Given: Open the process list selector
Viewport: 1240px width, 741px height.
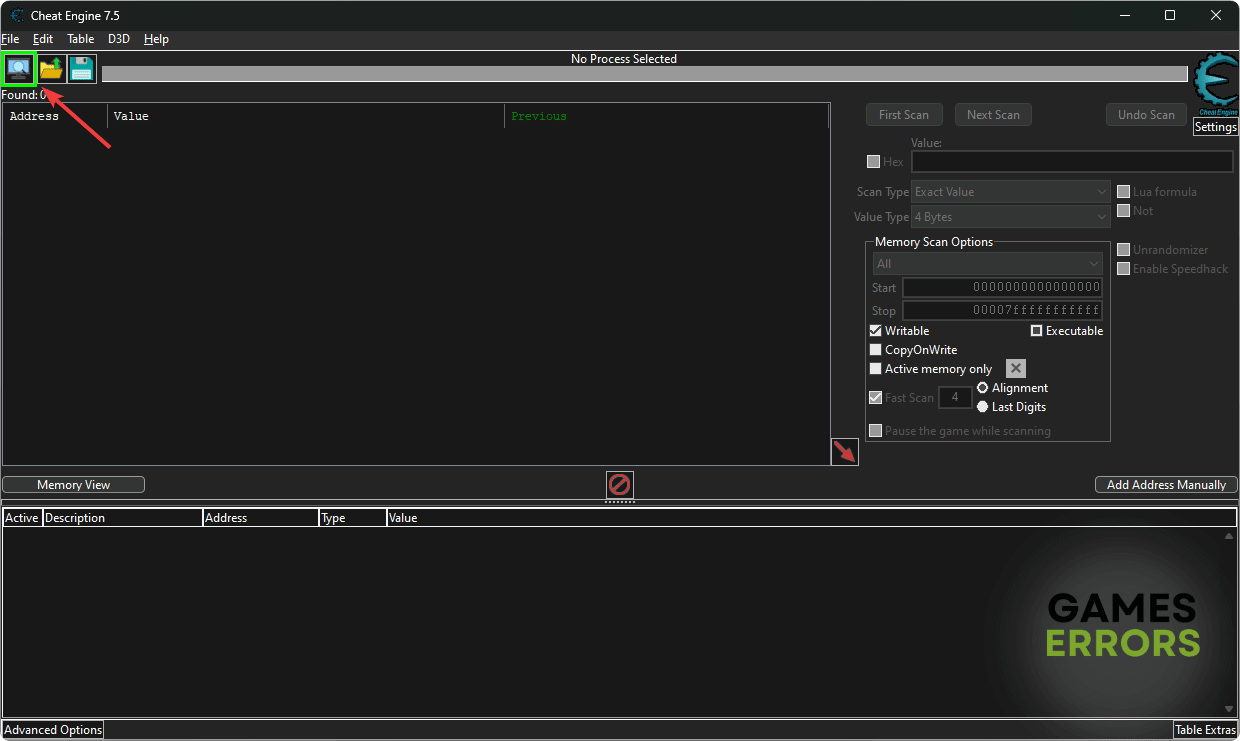Looking at the screenshot, I should pyautogui.click(x=18, y=68).
